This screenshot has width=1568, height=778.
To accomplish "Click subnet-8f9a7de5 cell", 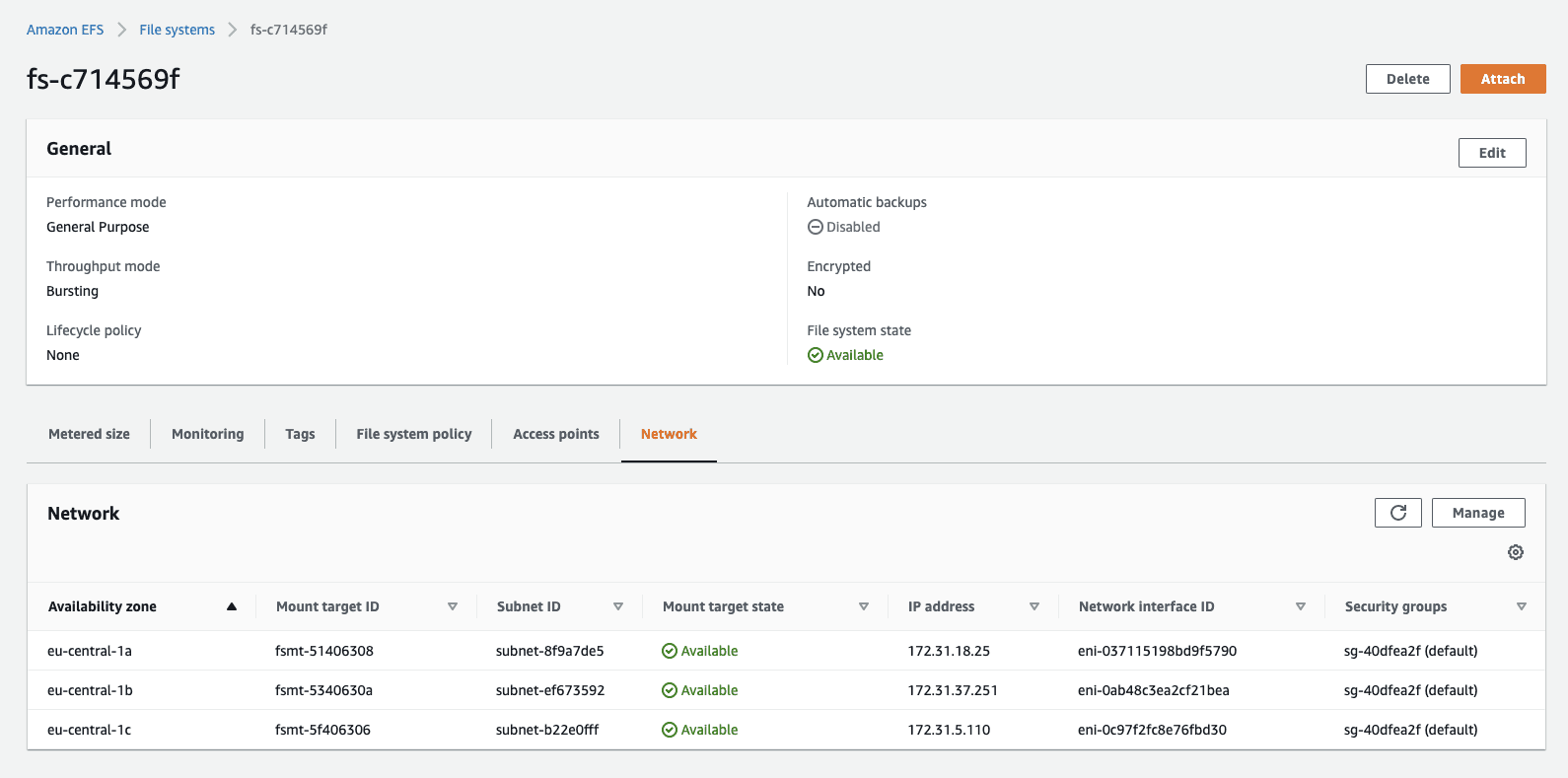I will pos(549,651).
